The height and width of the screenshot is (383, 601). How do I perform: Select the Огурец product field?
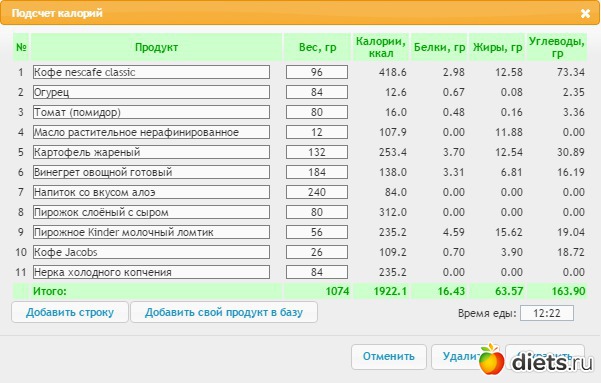[151, 92]
